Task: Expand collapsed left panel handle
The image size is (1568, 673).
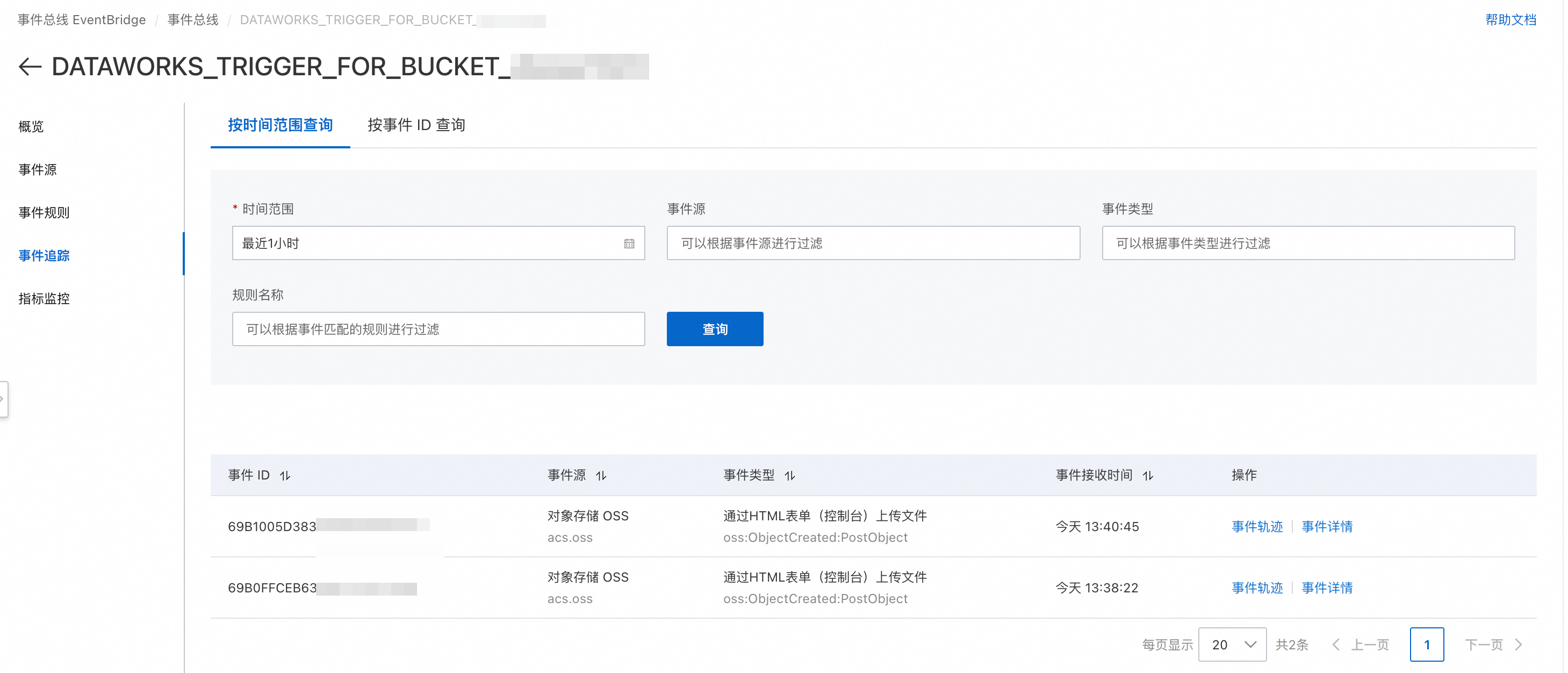Action: (3, 399)
